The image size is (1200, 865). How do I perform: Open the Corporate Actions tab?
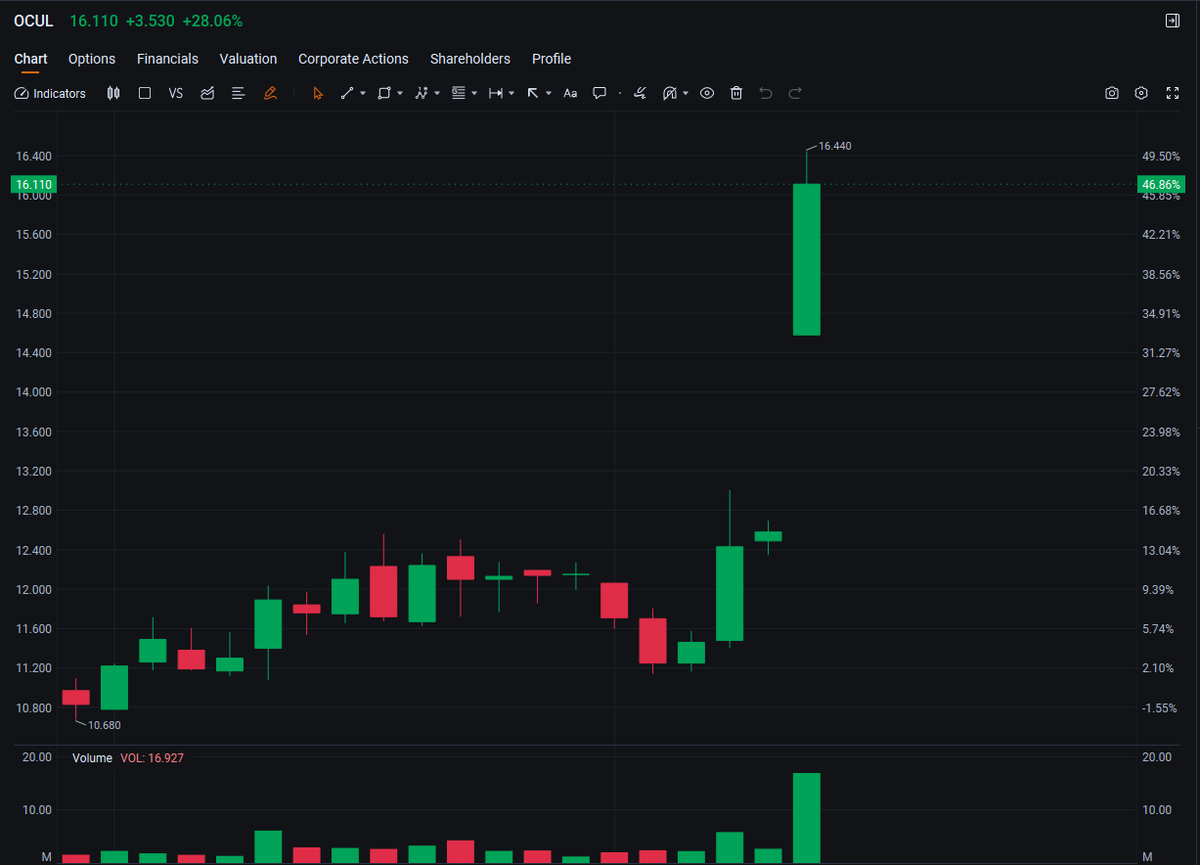coord(353,59)
